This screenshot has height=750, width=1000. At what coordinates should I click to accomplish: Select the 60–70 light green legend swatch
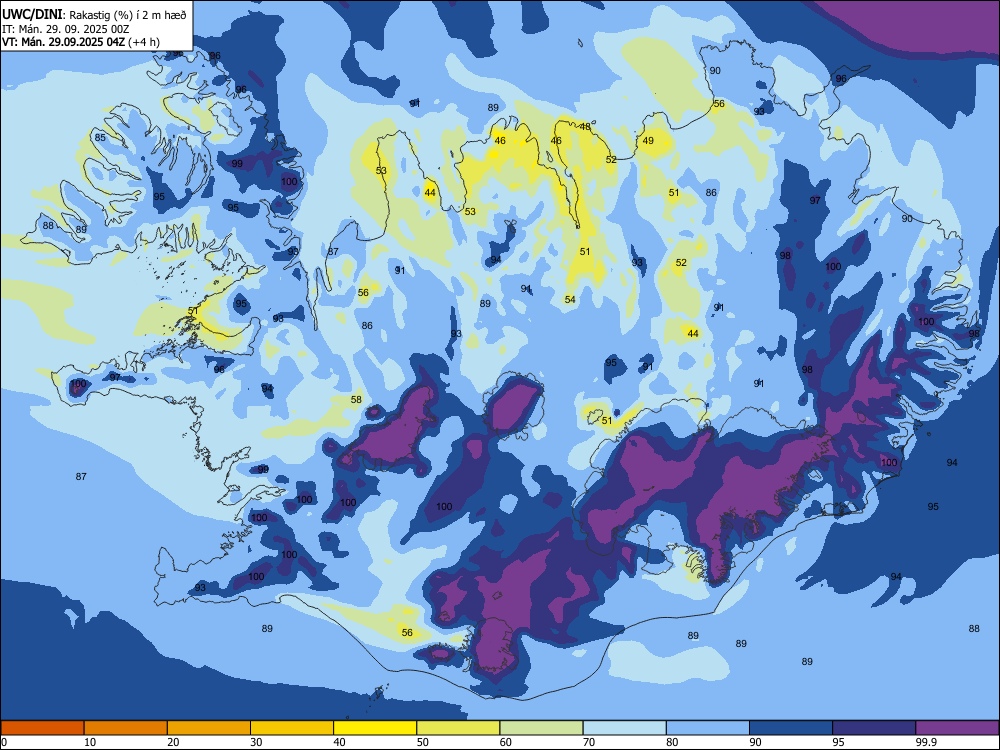(x=541, y=728)
